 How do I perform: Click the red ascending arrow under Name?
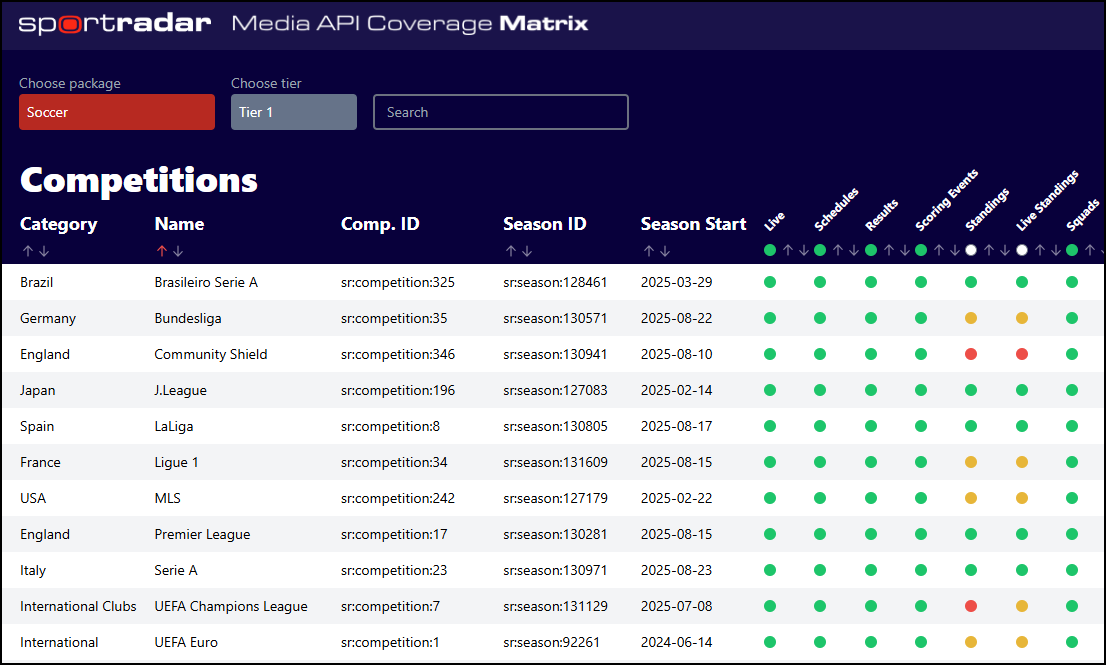click(x=162, y=251)
